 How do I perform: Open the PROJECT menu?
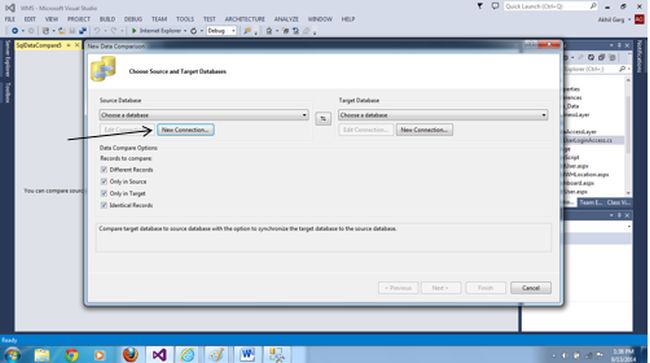pyautogui.click(x=79, y=19)
